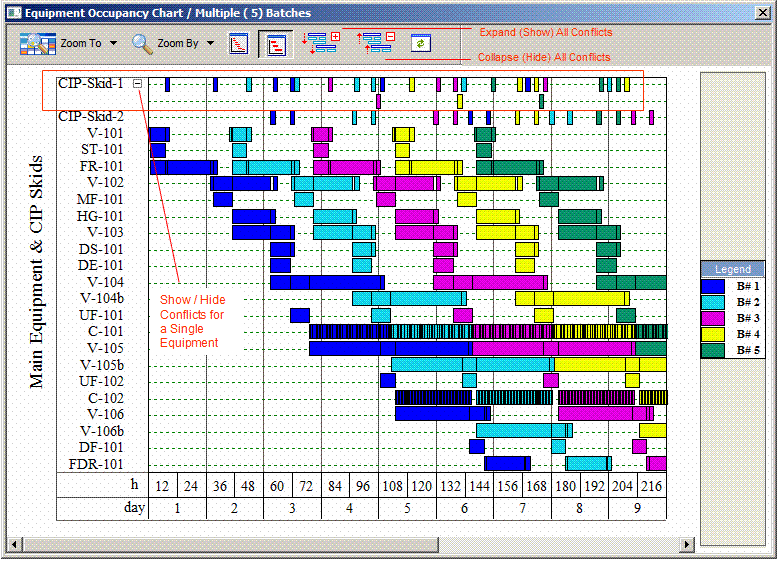Close the Equipment Occupancy Chart window
778x561 pixels.
point(763,13)
